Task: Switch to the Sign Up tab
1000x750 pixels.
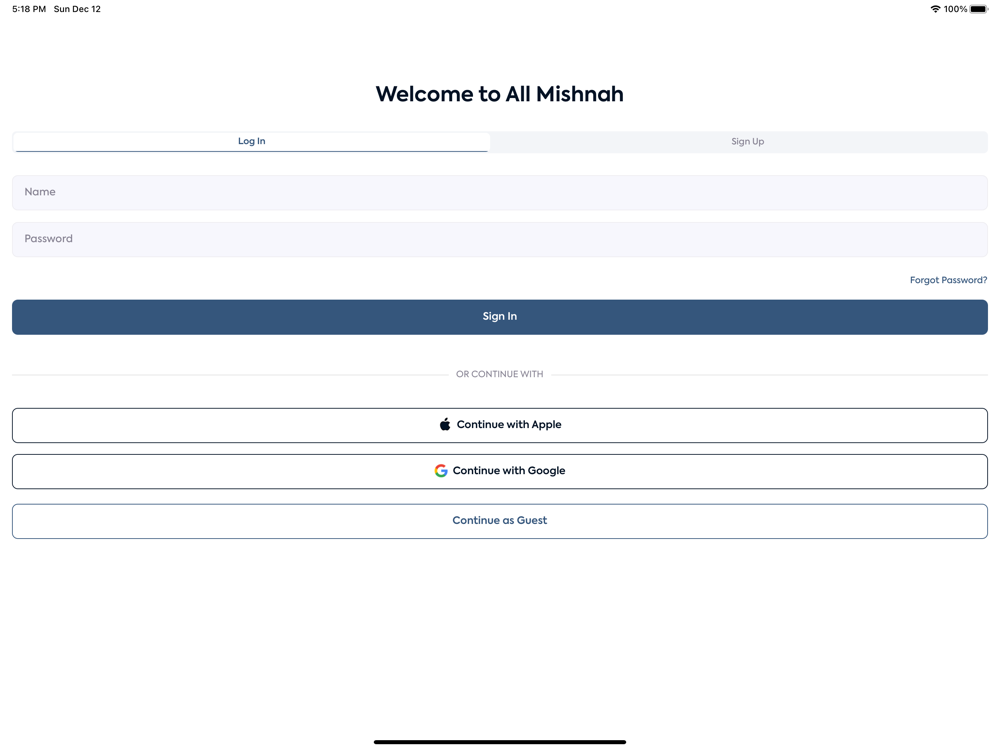Action: tap(747, 142)
